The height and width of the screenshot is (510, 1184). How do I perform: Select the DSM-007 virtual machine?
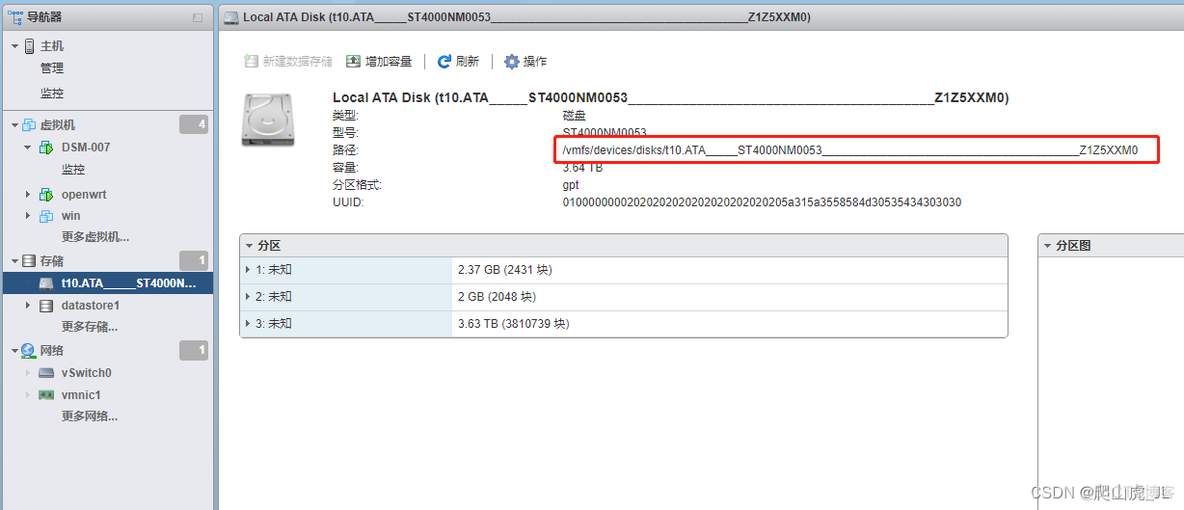pyautogui.click(x=85, y=147)
